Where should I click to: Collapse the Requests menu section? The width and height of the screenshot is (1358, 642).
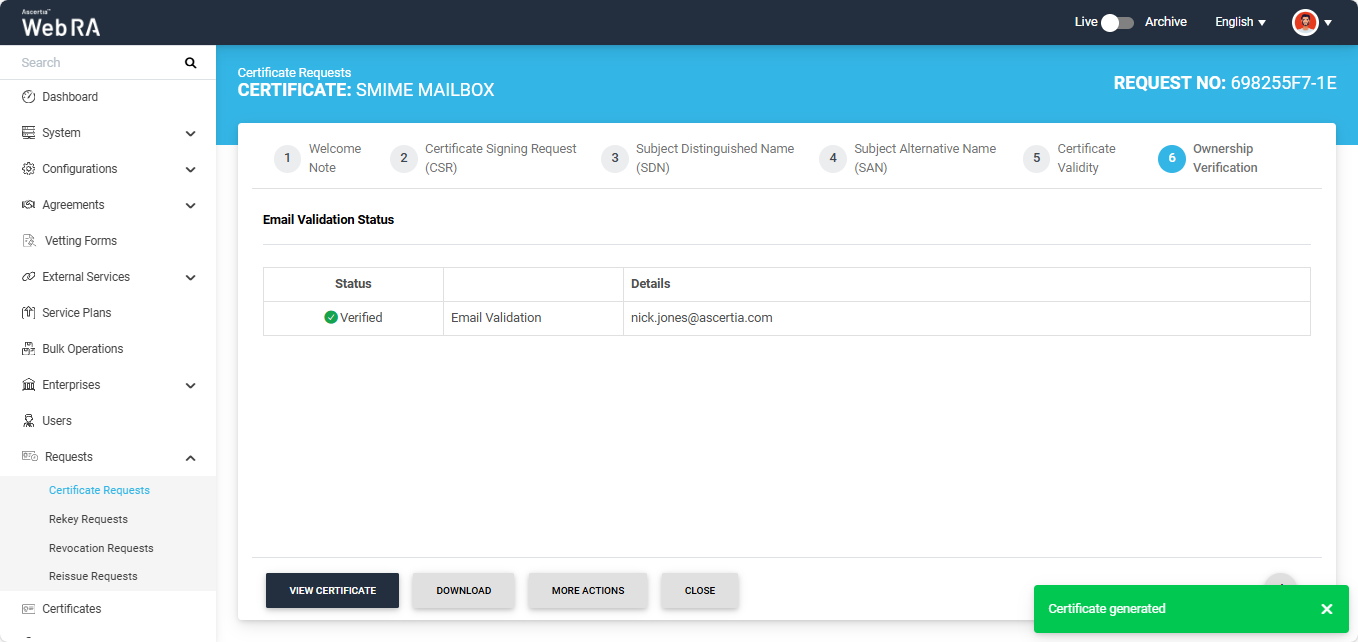(x=190, y=457)
